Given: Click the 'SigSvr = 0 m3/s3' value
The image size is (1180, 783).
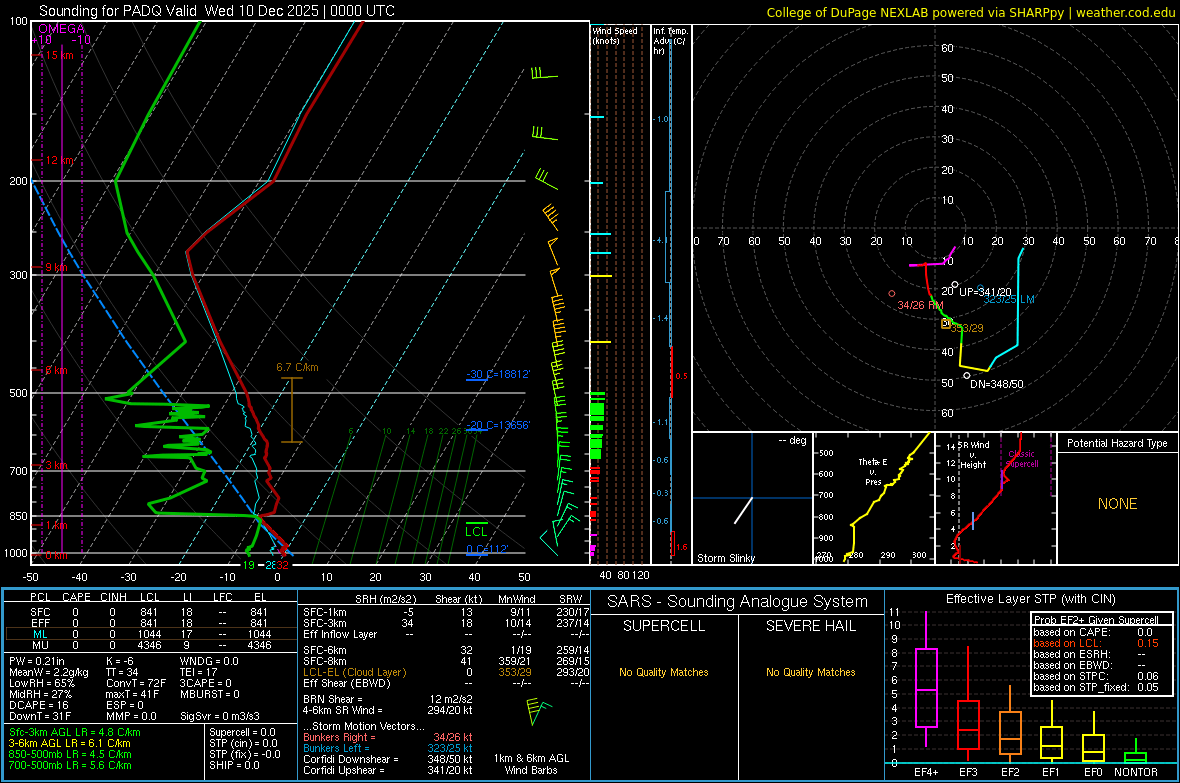Looking at the screenshot, I should pos(220,716).
